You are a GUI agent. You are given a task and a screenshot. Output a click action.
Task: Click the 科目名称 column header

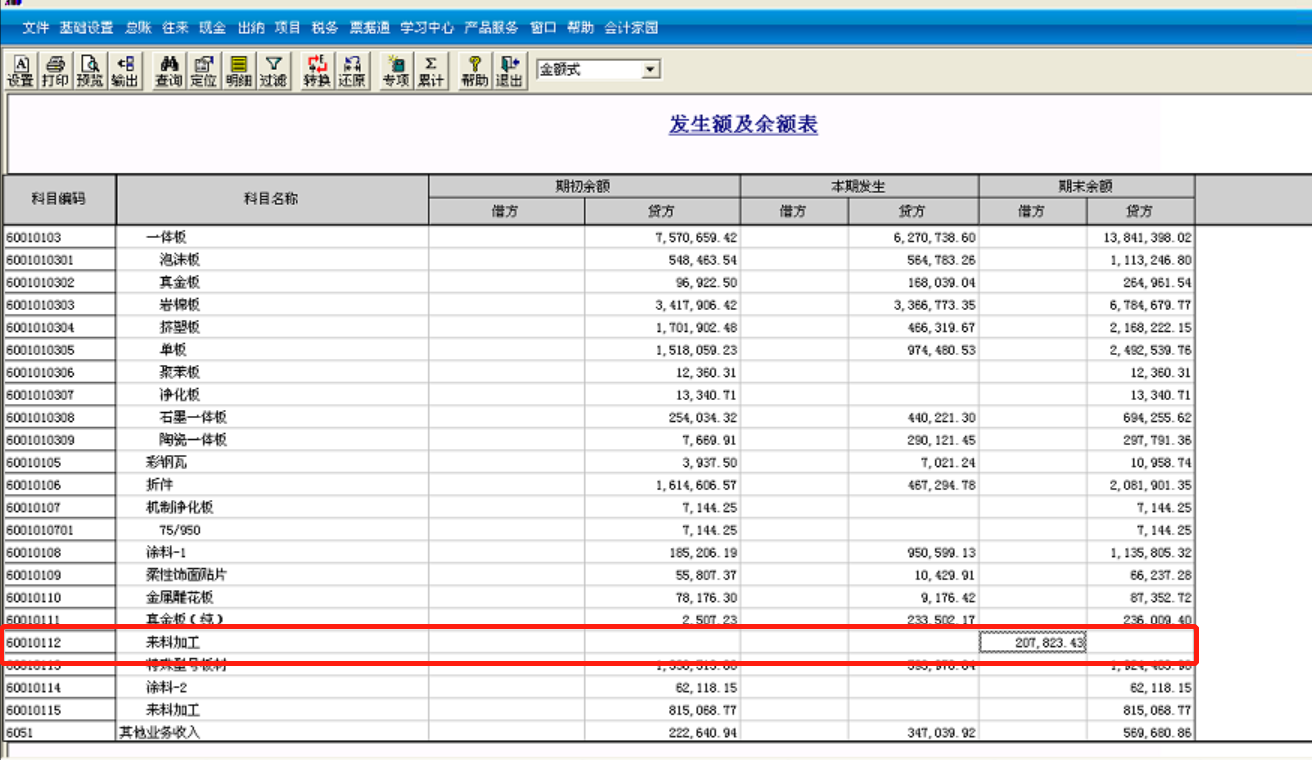[272, 199]
